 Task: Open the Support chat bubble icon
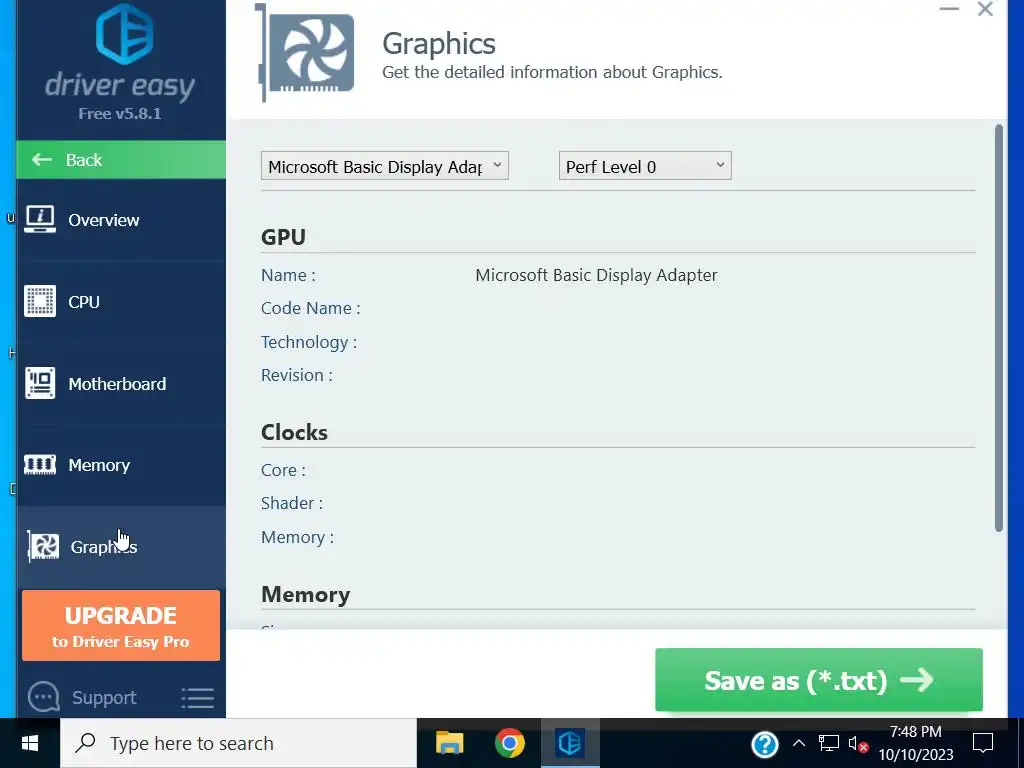click(x=44, y=697)
